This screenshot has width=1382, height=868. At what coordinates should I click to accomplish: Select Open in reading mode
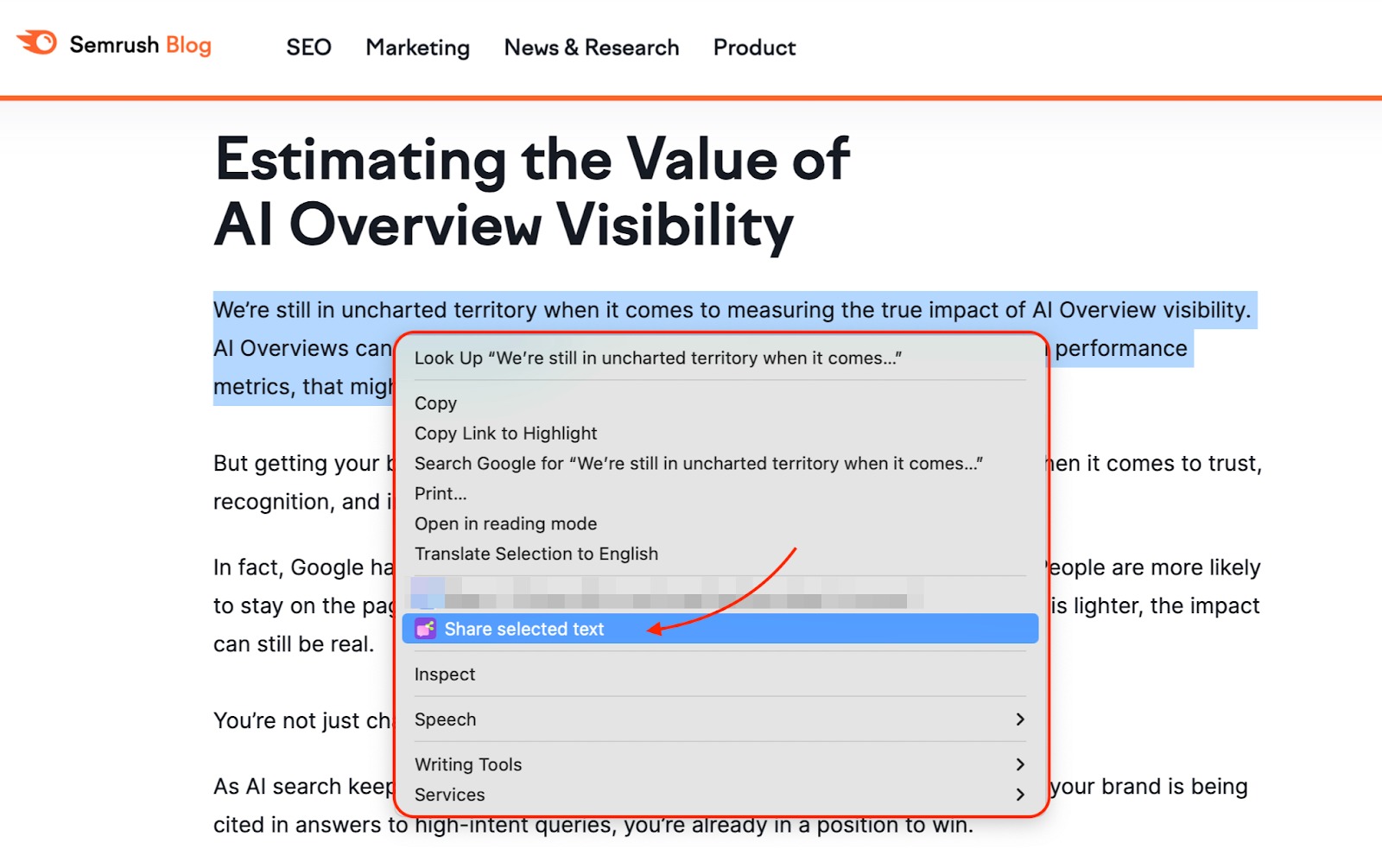tap(505, 524)
